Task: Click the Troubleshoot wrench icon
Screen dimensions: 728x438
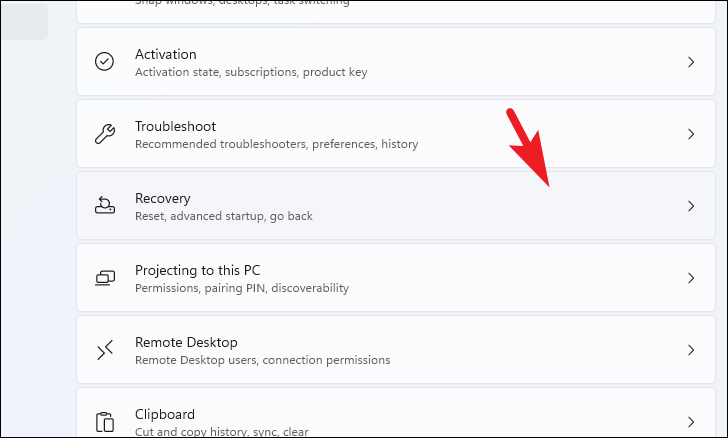Action: pos(105,134)
